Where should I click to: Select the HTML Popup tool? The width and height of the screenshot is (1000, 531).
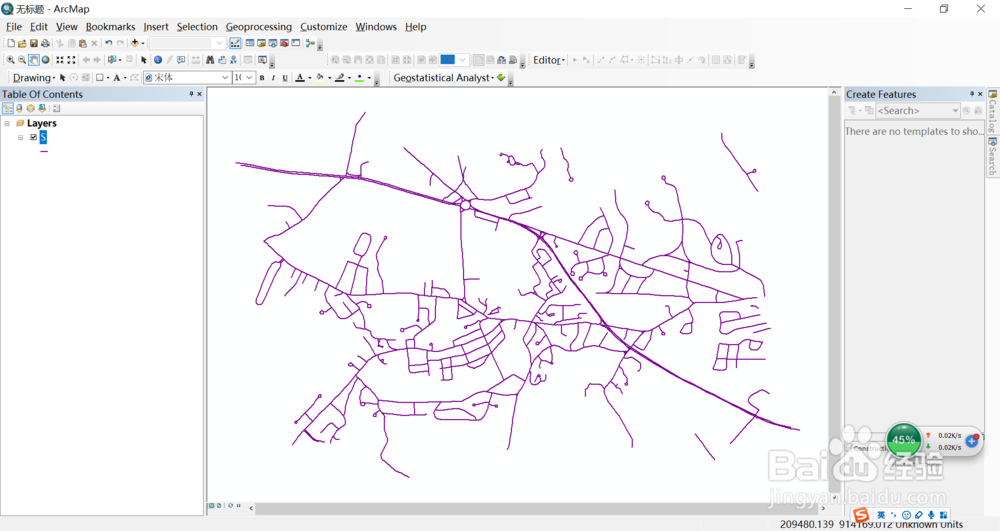point(181,60)
